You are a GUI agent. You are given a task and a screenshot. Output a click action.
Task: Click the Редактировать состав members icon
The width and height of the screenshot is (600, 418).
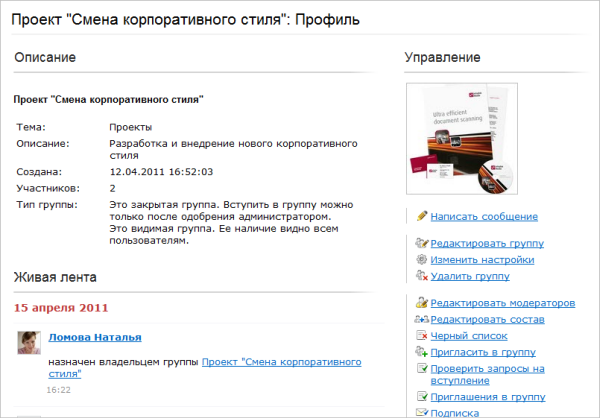coord(421,319)
